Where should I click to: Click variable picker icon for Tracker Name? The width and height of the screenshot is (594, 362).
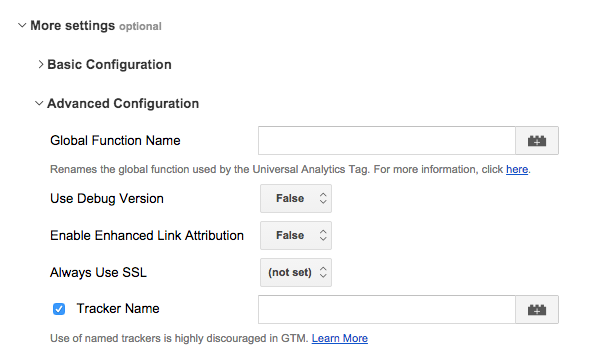[537, 310]
